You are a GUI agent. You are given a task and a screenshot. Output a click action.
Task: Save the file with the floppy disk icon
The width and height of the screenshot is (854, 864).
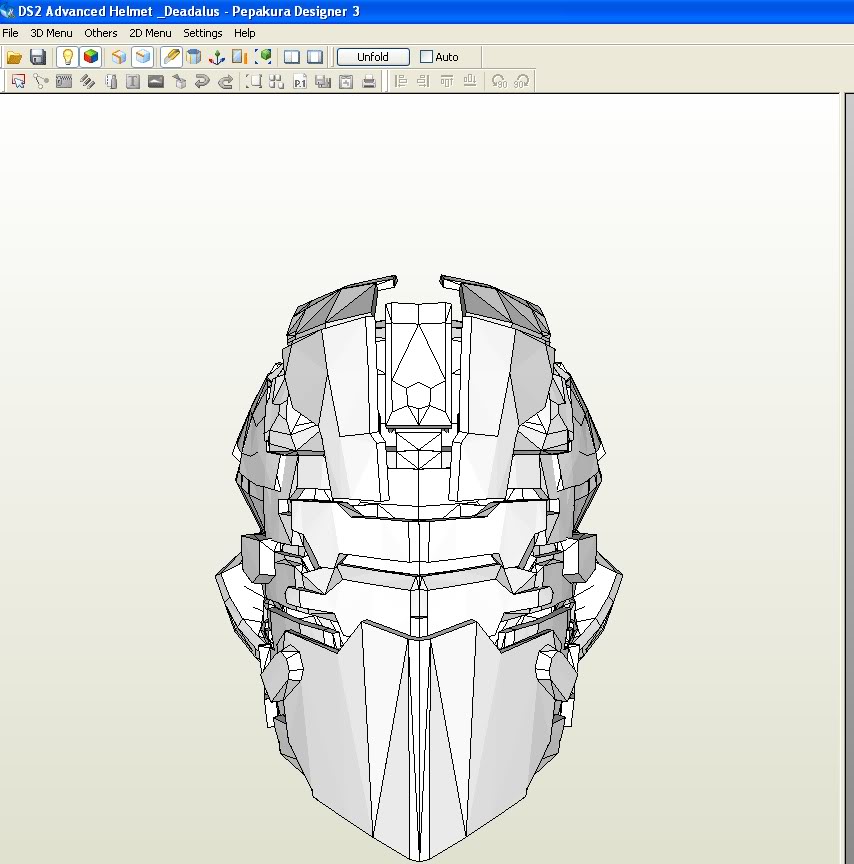click(37, 57)
